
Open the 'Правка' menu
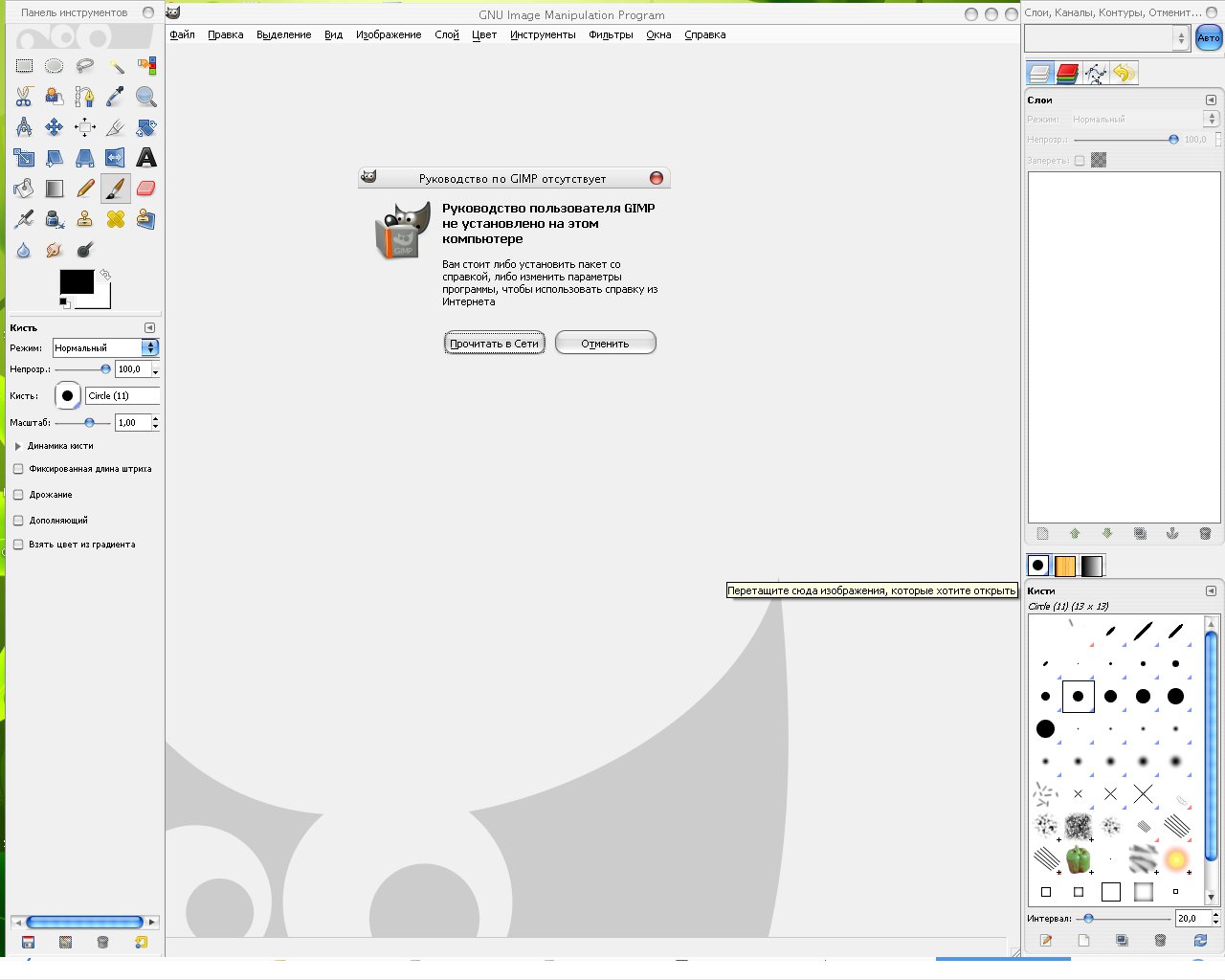coord(226,34)
